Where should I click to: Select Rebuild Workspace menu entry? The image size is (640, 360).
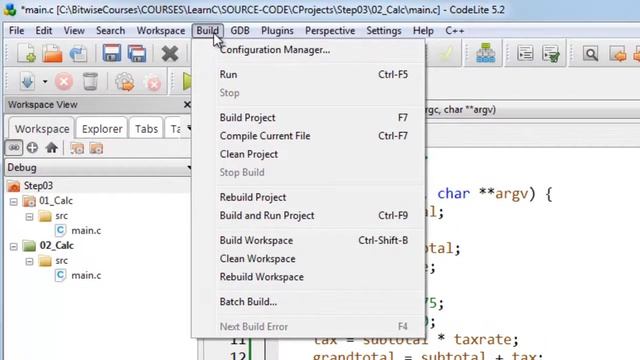click(309, 277)
